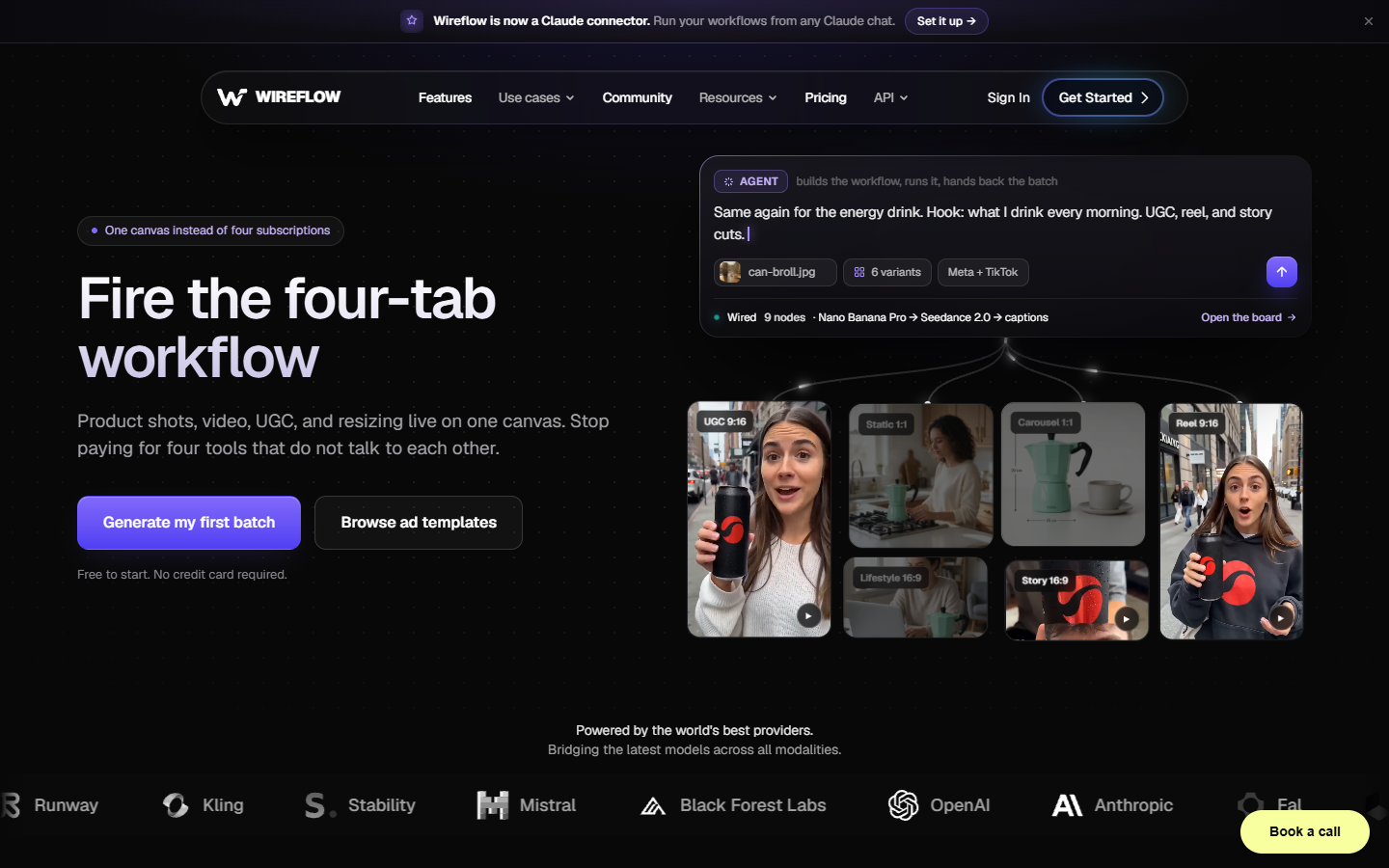Click the '9 nodes' status text
Image resolution: width=1389 pixels, height=868 pixels.
784,317
